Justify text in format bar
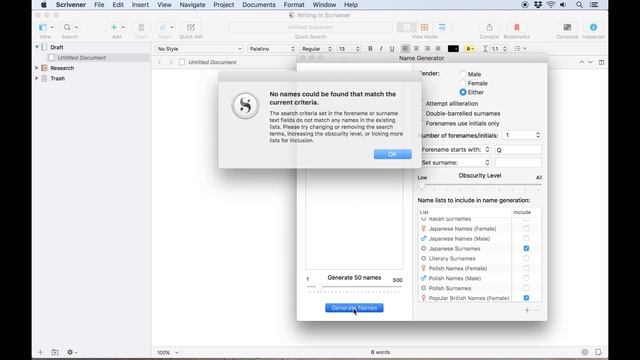640x360 pixels. point(438,49)
